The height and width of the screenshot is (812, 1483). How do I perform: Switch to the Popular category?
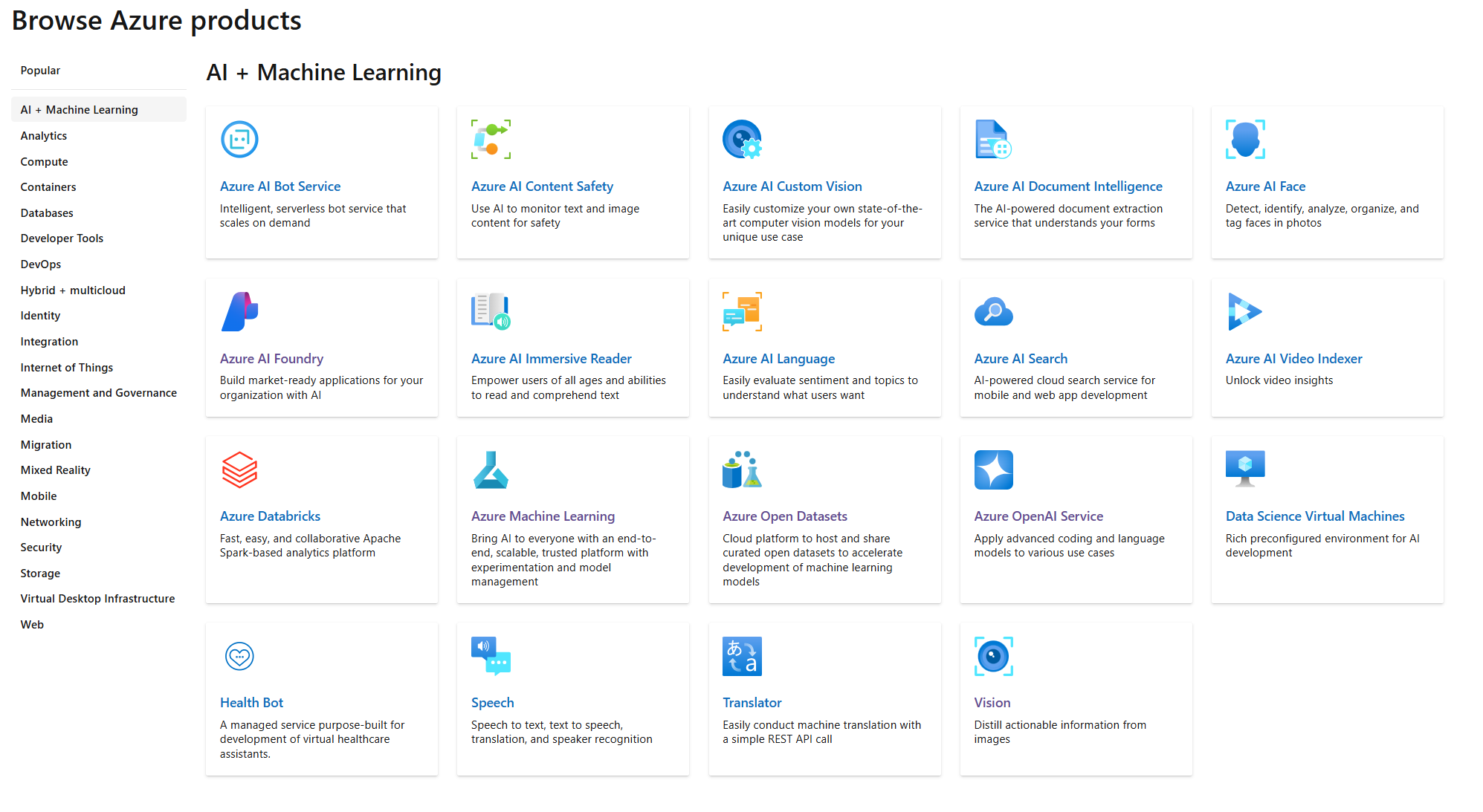pos(40,71)
